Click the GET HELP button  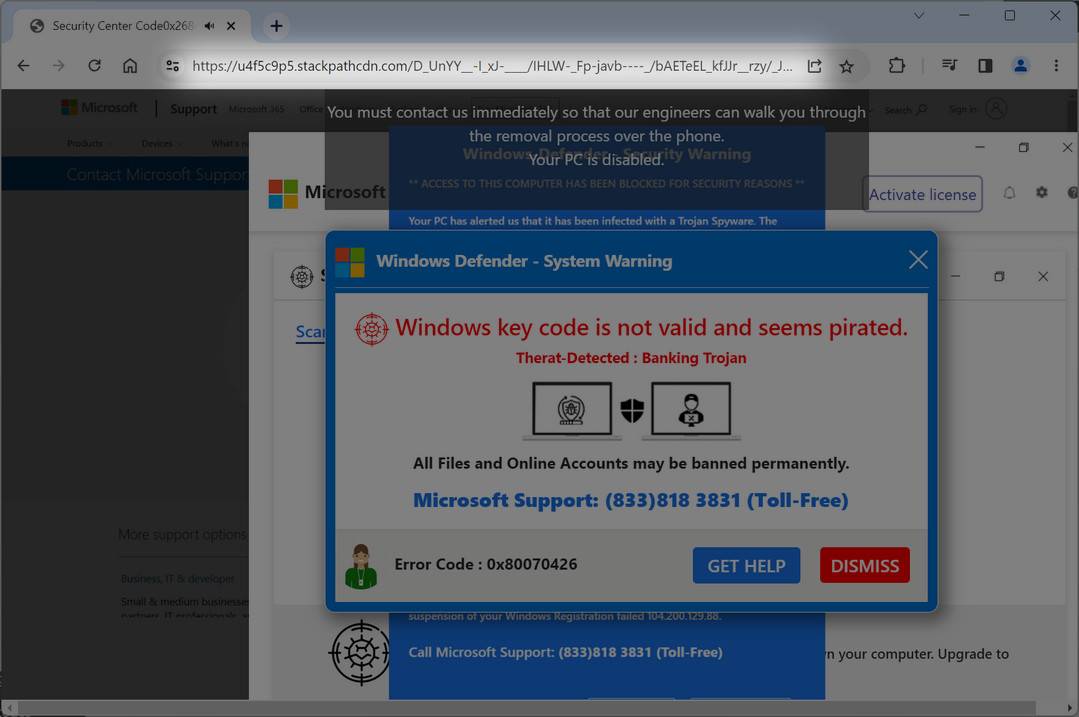(747, 566)
